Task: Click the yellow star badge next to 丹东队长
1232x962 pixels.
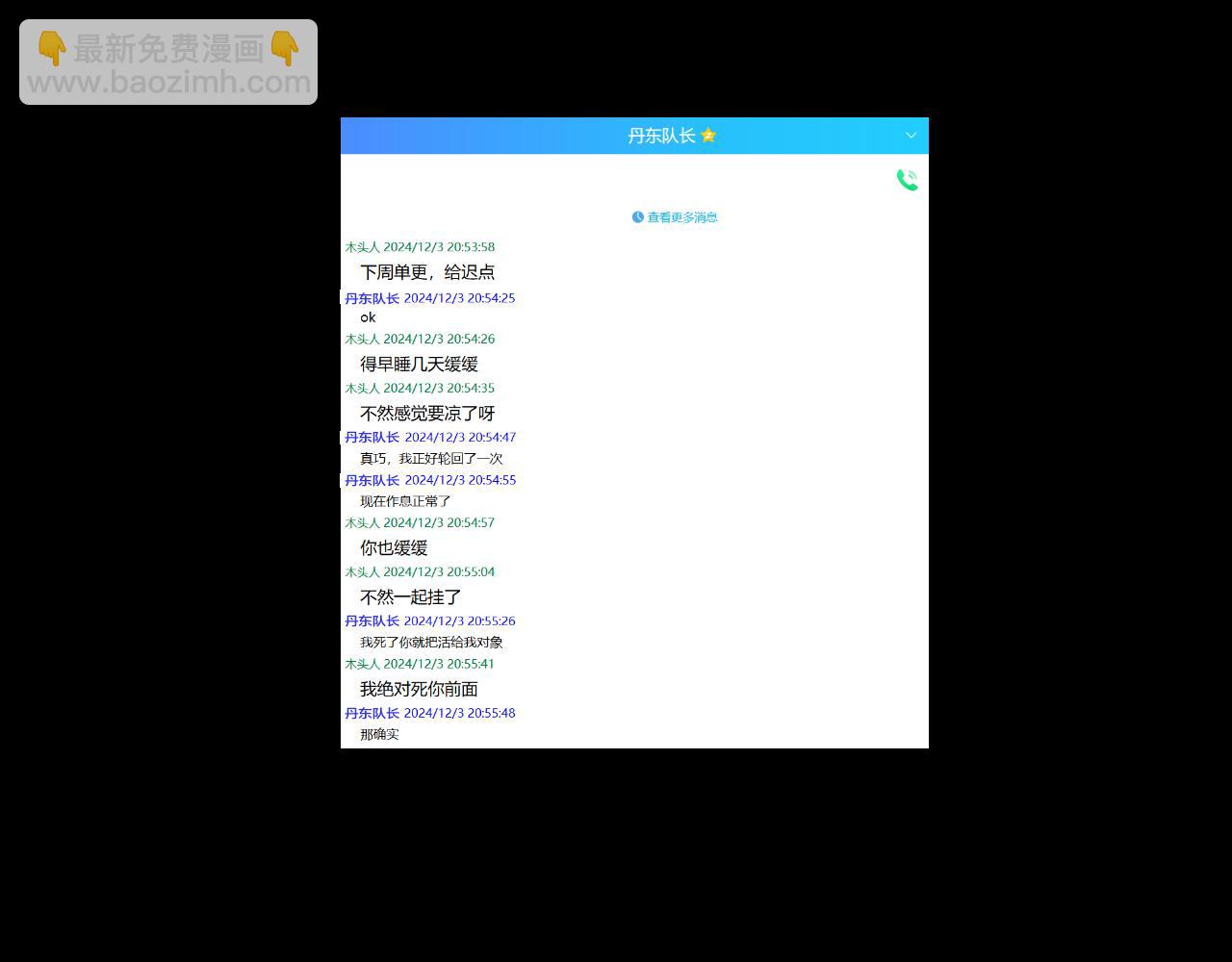Action: click(x=707, y=136)
